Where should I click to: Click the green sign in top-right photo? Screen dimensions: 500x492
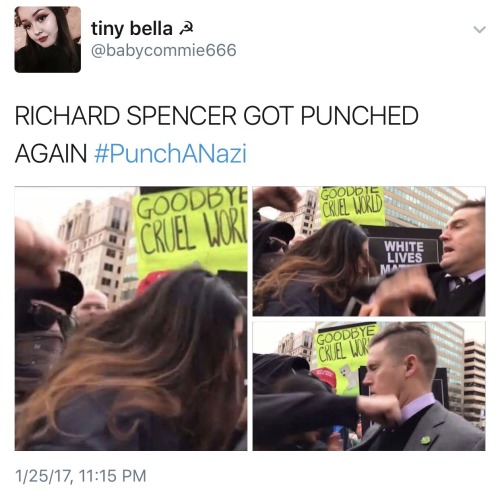[x=351, y=204]
